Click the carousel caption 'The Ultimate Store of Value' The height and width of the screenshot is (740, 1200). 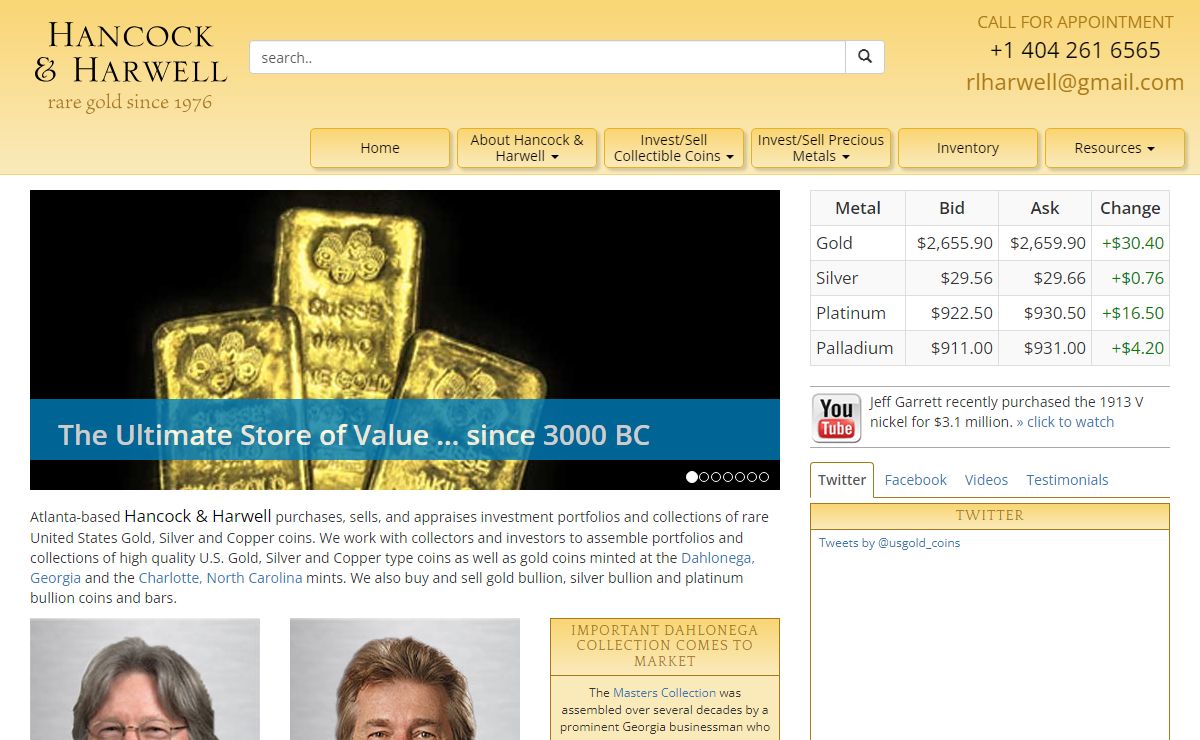point(354,435)
